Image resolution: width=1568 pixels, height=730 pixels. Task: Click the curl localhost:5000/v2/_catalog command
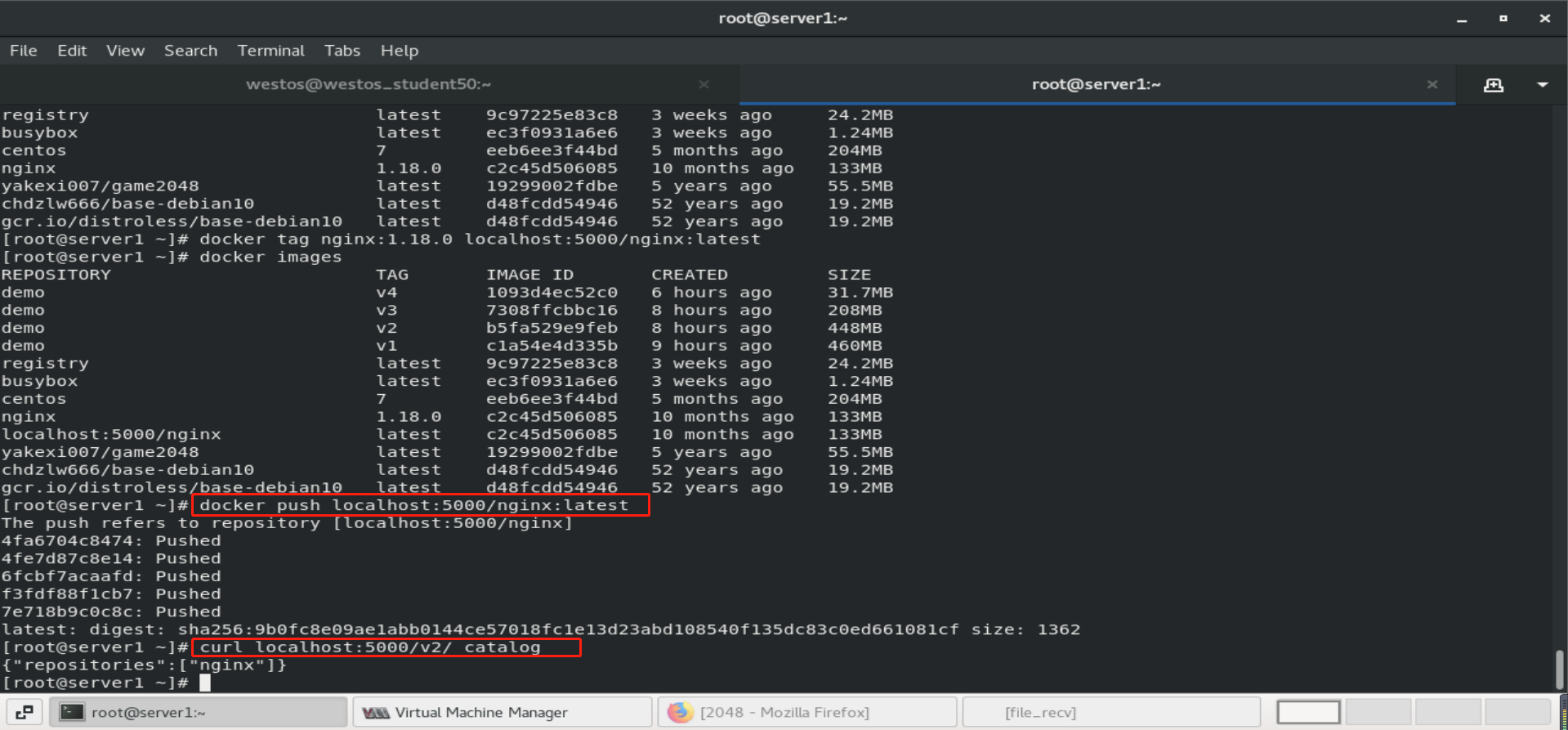[x=370, y=647]
